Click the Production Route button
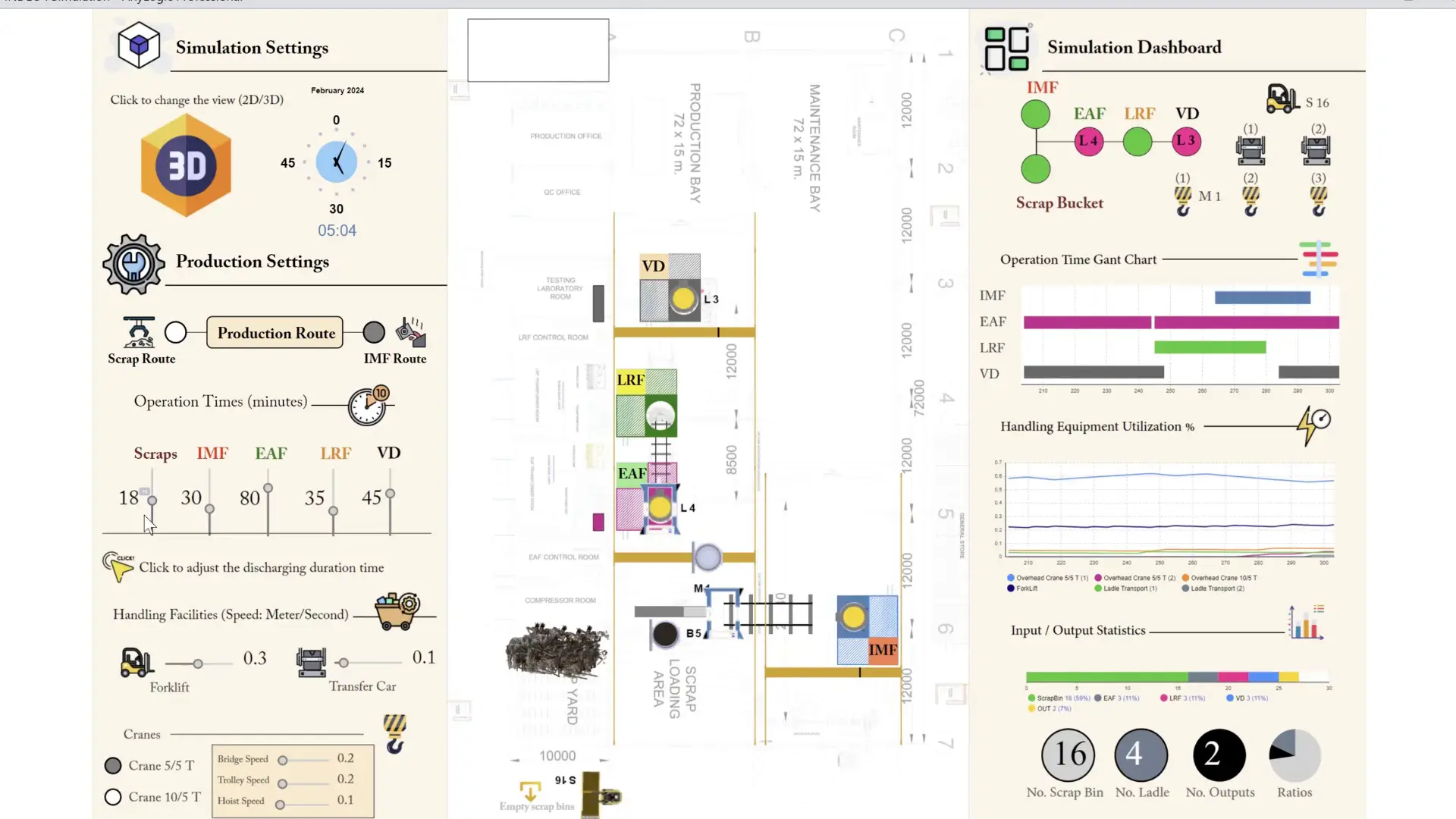 (x=275, y=333)
